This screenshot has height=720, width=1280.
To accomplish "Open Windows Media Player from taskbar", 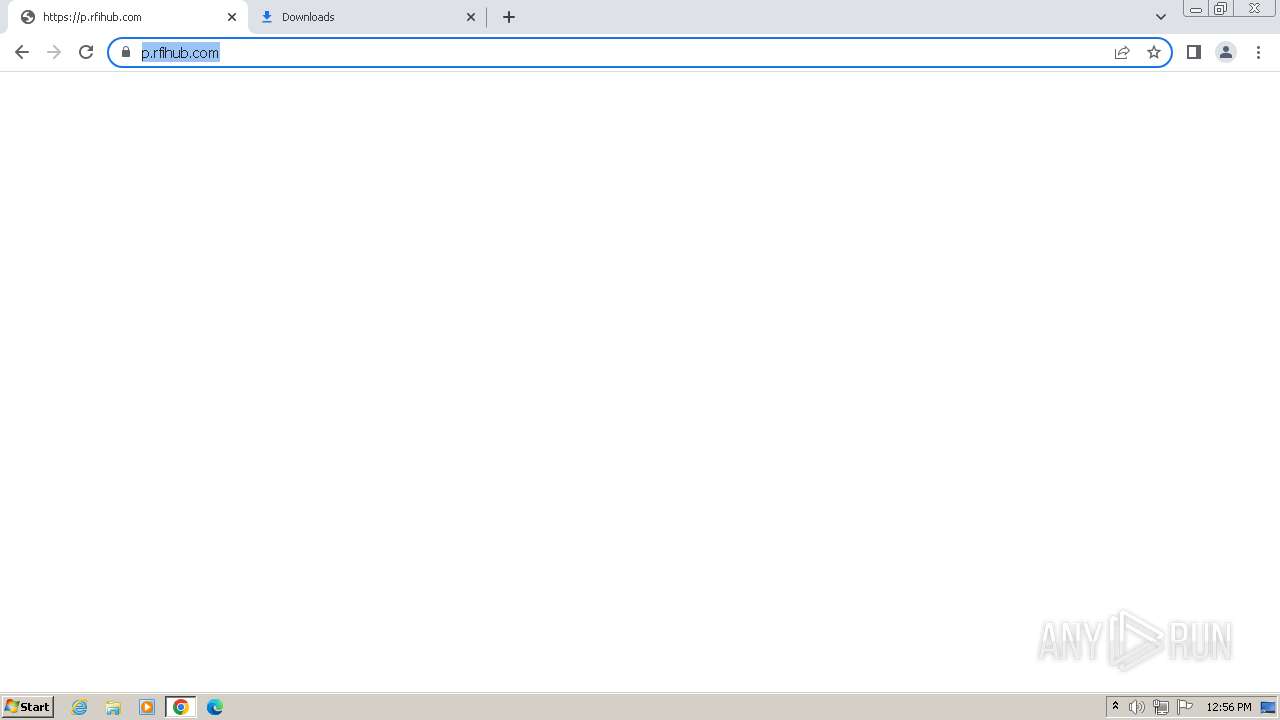I will click(147, 707).
